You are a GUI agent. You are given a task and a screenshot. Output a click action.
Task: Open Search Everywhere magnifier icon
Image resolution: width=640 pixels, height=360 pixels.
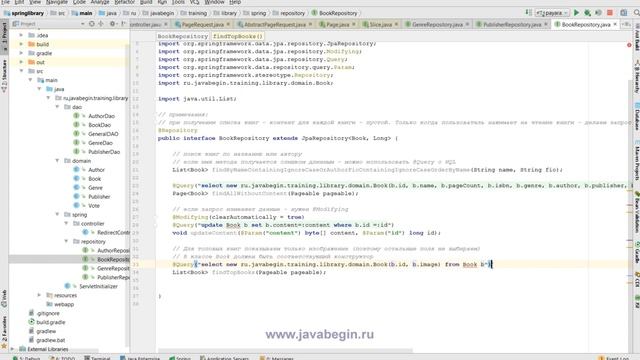tap(636, 13)
